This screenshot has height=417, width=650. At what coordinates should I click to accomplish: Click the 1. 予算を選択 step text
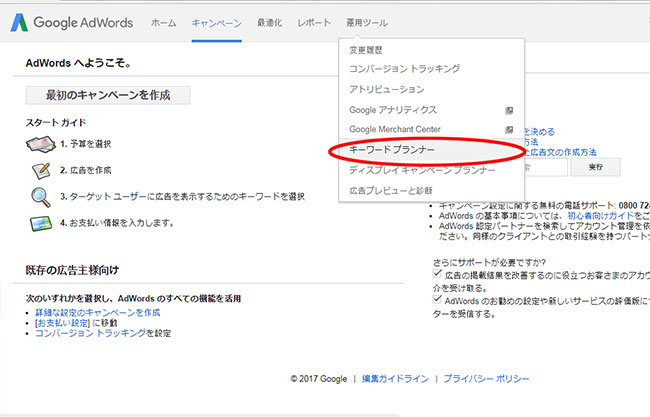[86, 144]
